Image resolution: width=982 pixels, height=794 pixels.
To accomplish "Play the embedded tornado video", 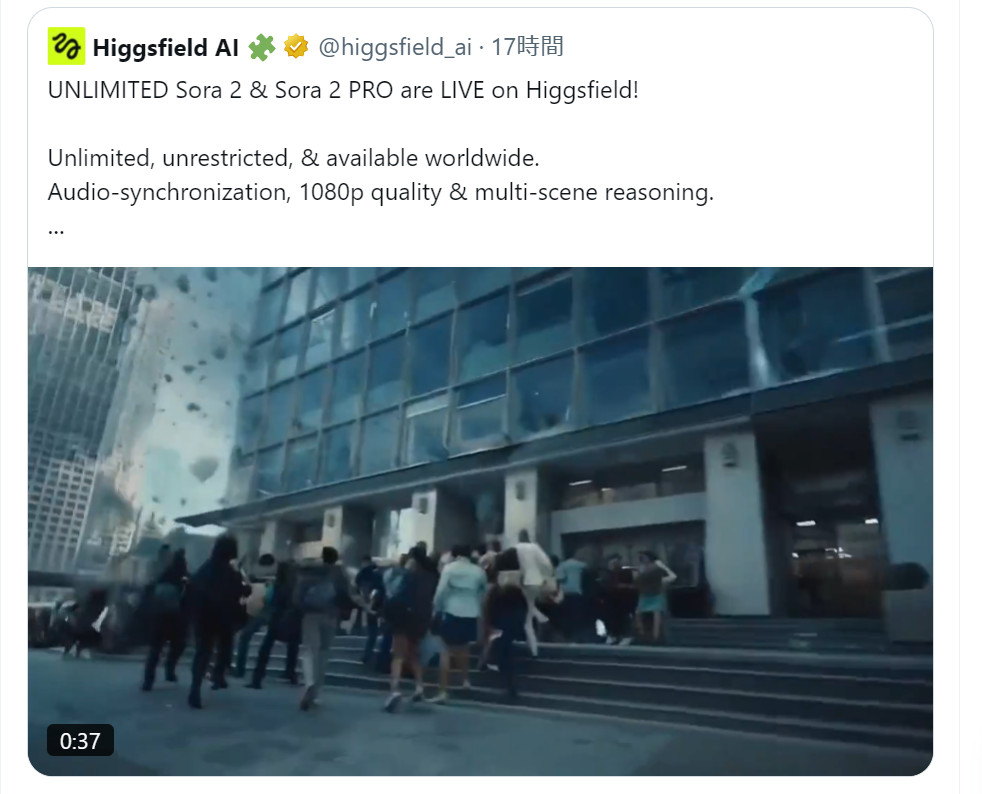I will (x=480, y=521).
